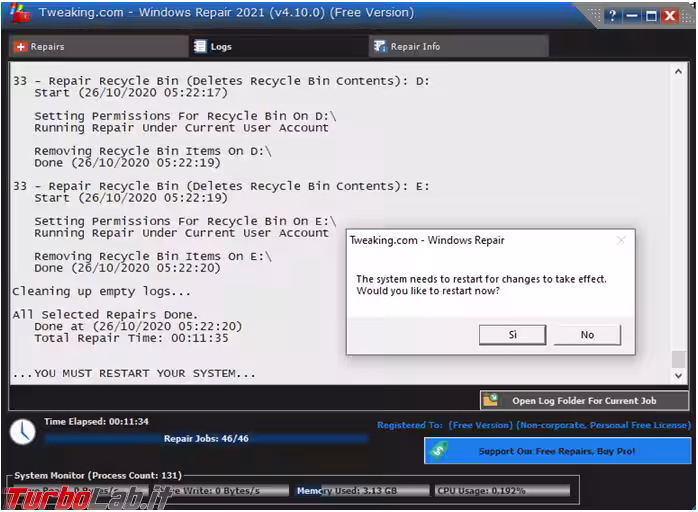Close the Windows Repair main window
This screenshot has width=698, height=512.
point(670,16)
